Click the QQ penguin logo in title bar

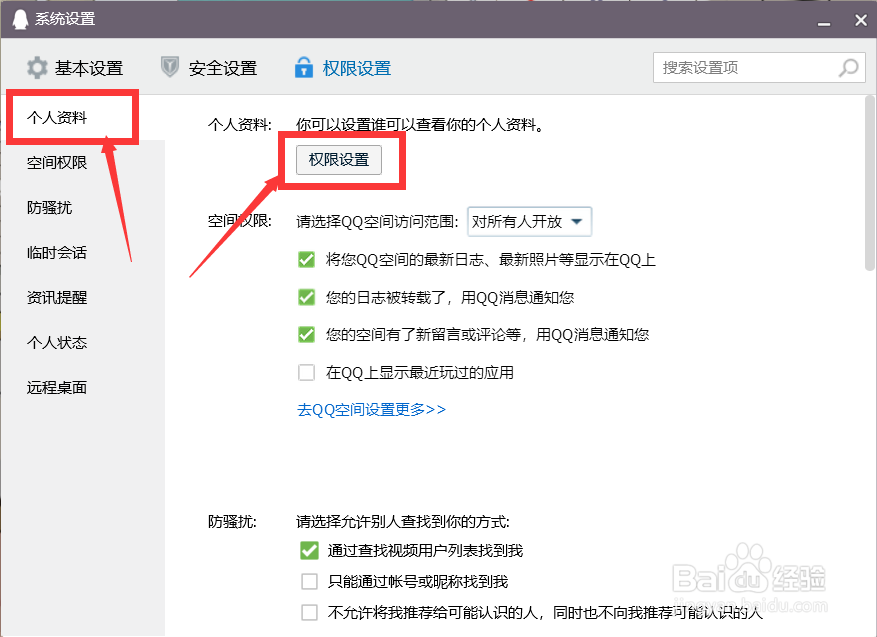(x=20, y=19)
